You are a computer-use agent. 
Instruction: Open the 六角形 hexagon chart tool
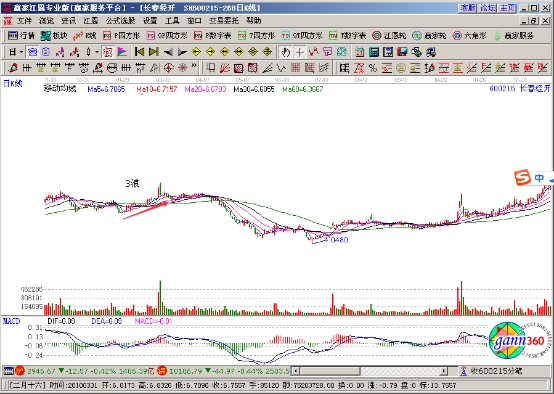[x=469, y=36]
